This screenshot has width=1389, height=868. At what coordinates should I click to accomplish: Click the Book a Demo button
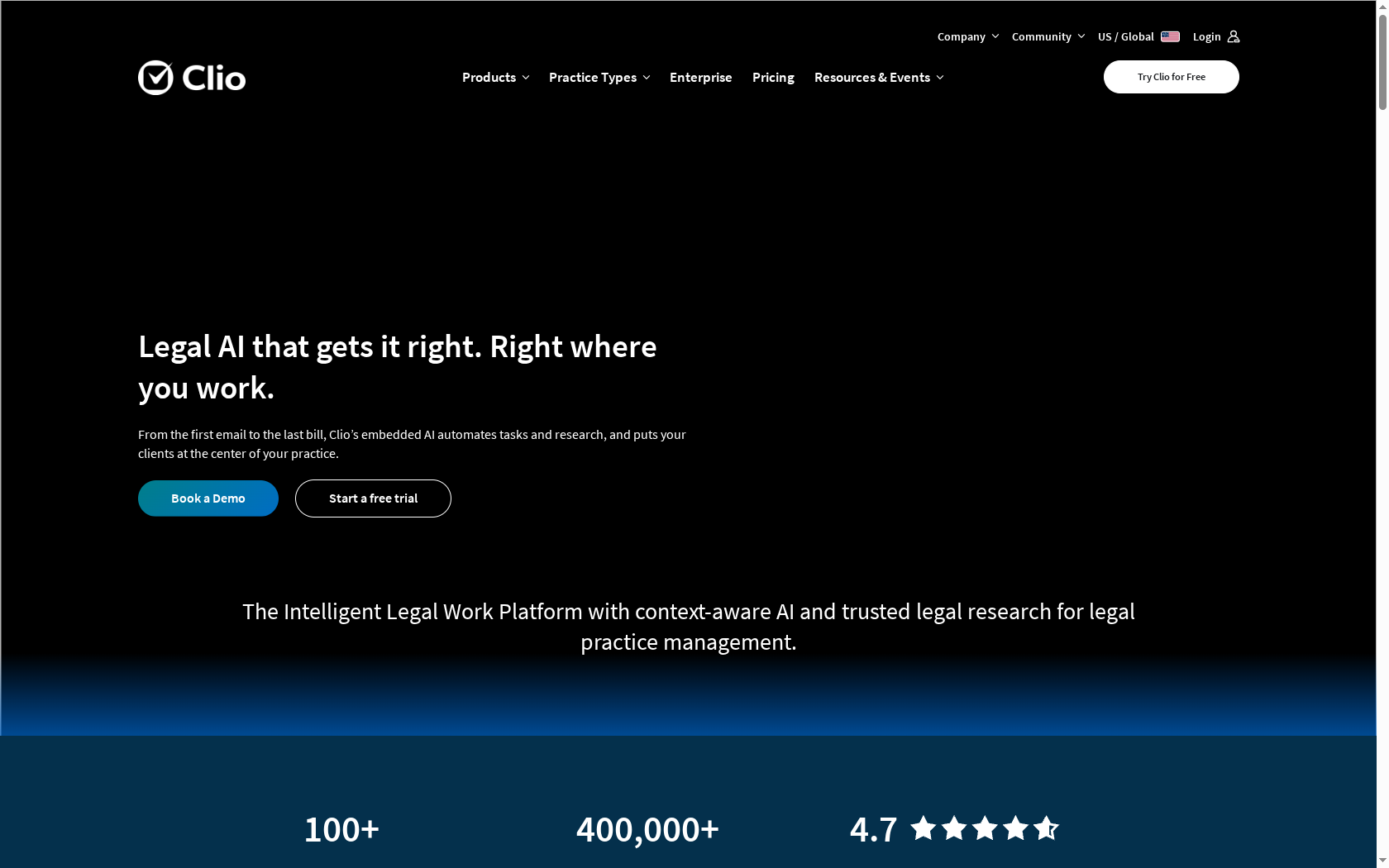click(x=208, y=498)
